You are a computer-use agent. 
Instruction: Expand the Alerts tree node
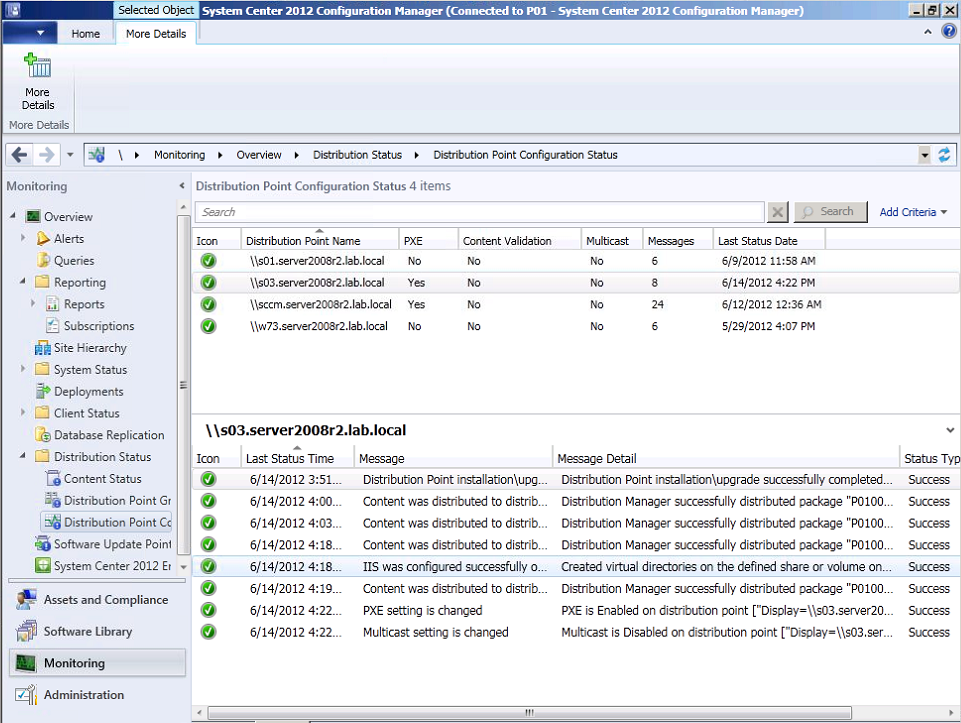click(23, 238)
